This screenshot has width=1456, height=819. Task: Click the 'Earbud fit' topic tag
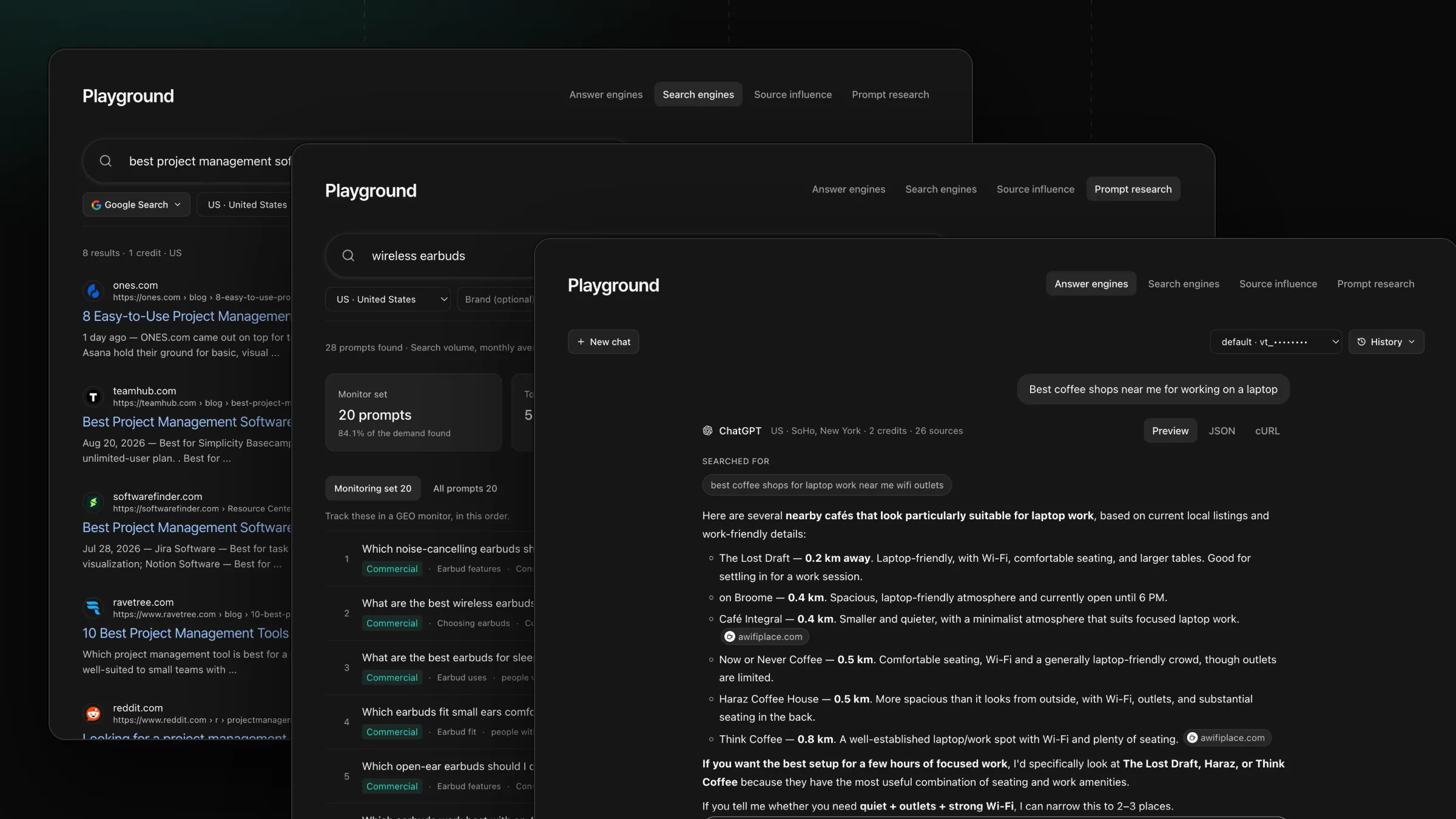tap(456, 732)
